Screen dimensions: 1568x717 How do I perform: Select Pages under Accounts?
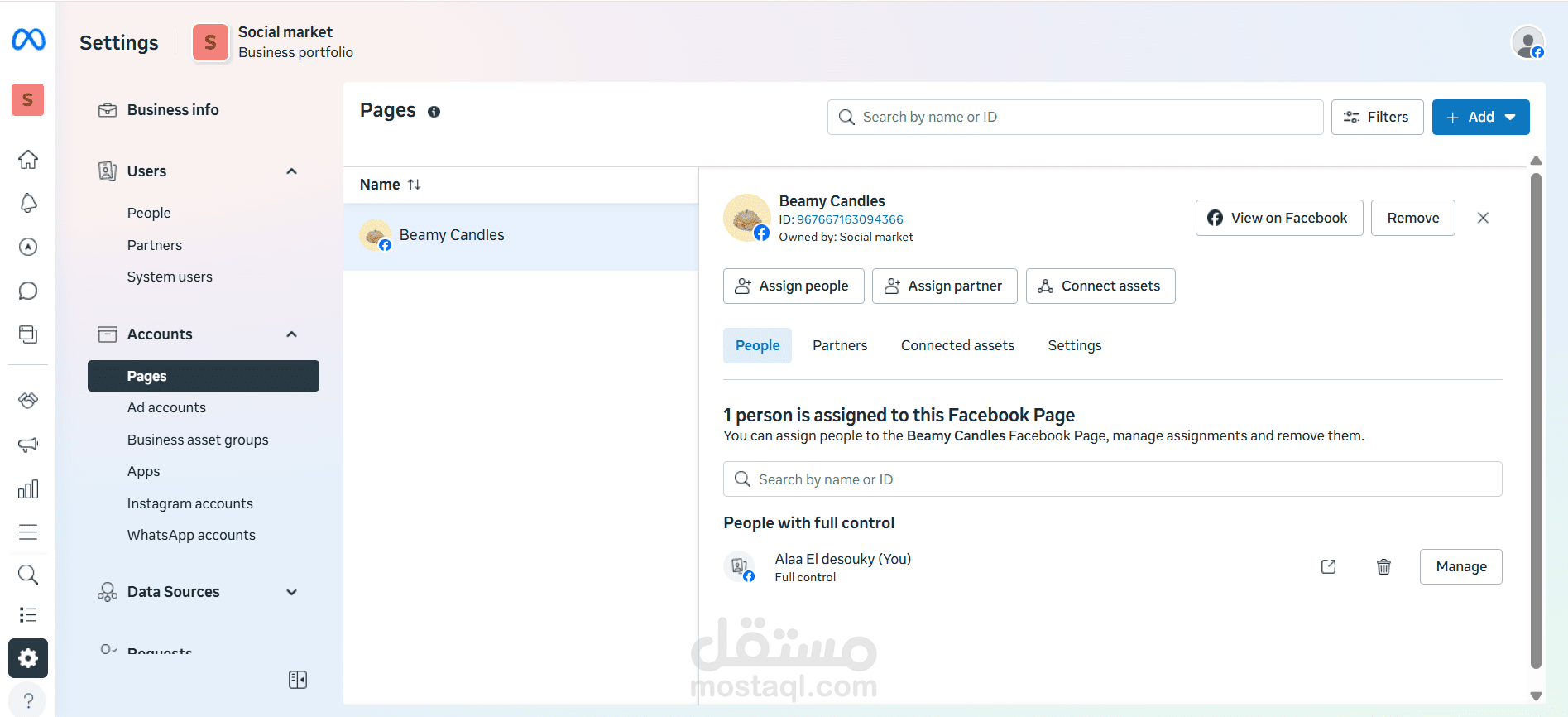[x=204, y=376]
